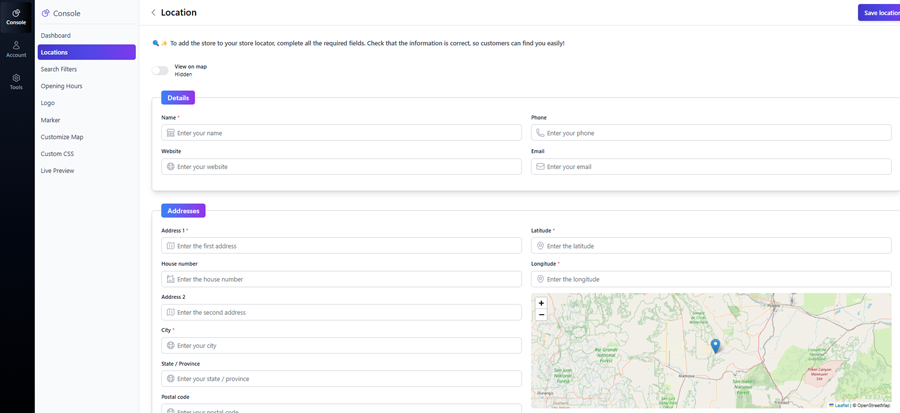Click the Console heading in the menu panel
900x413 pixels.
pos(67,13)
